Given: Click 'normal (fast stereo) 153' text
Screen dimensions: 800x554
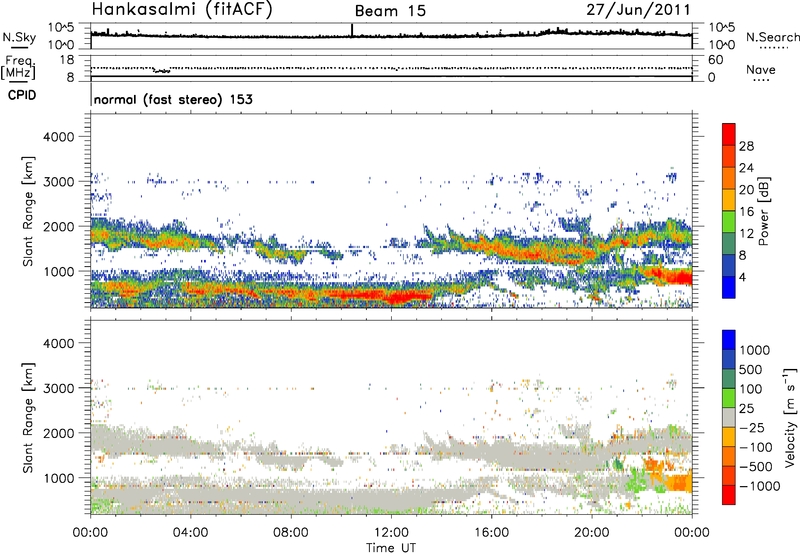Looking at the screenshot, I should pos(173,99).
